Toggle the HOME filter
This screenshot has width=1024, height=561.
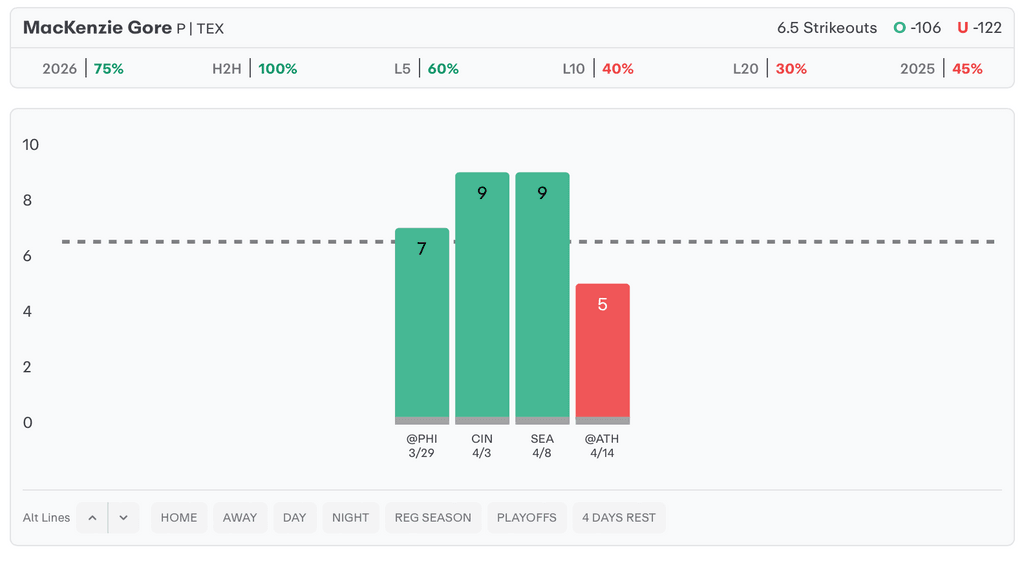tap(179, 518)
